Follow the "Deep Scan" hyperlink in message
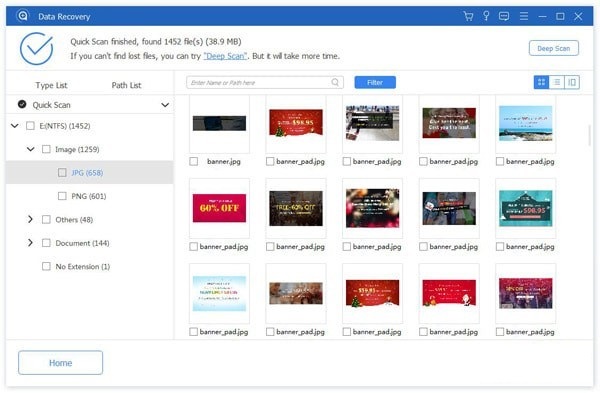 tap(225, 56)
